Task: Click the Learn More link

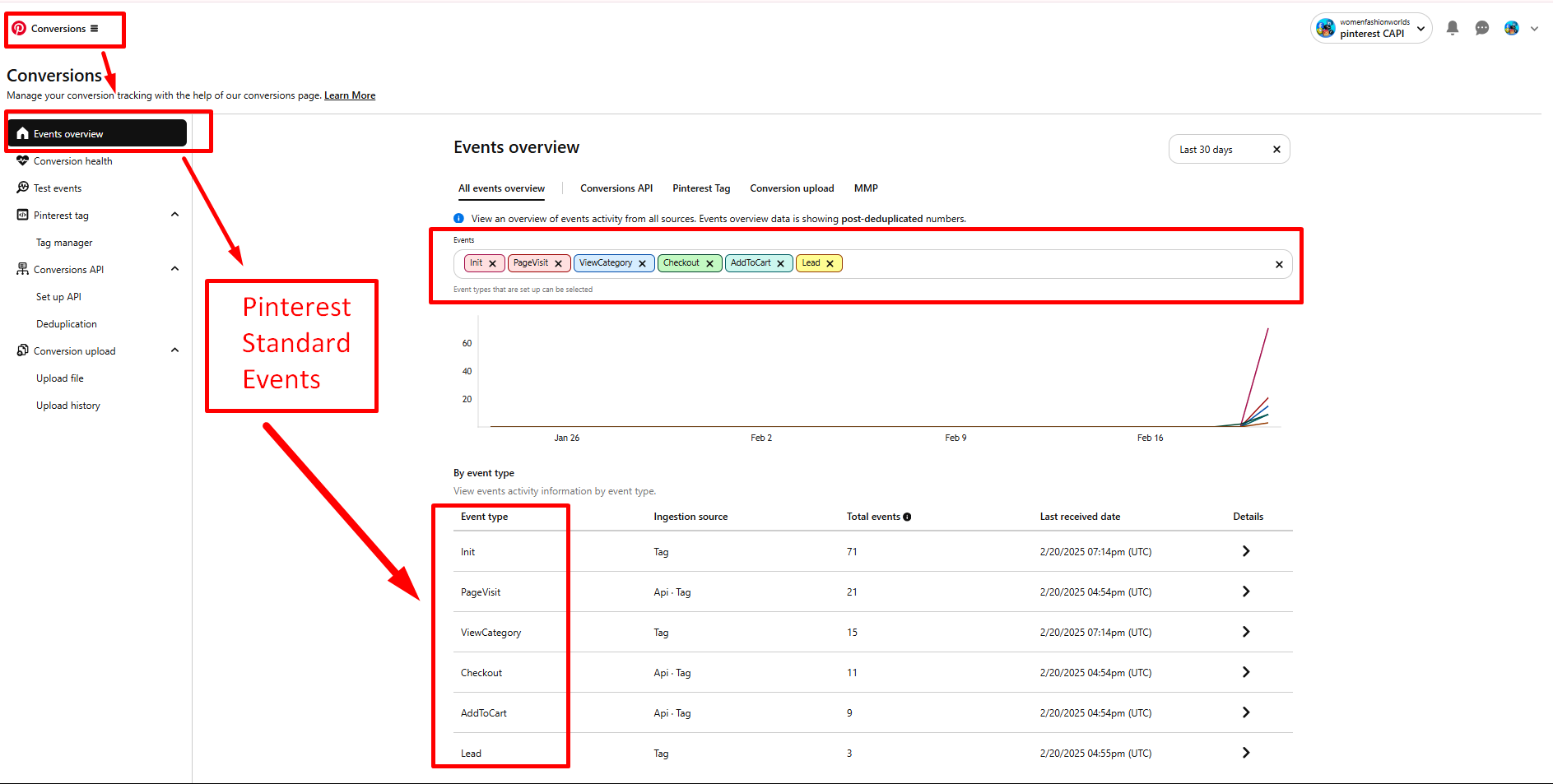Action: tap(350, 95)
